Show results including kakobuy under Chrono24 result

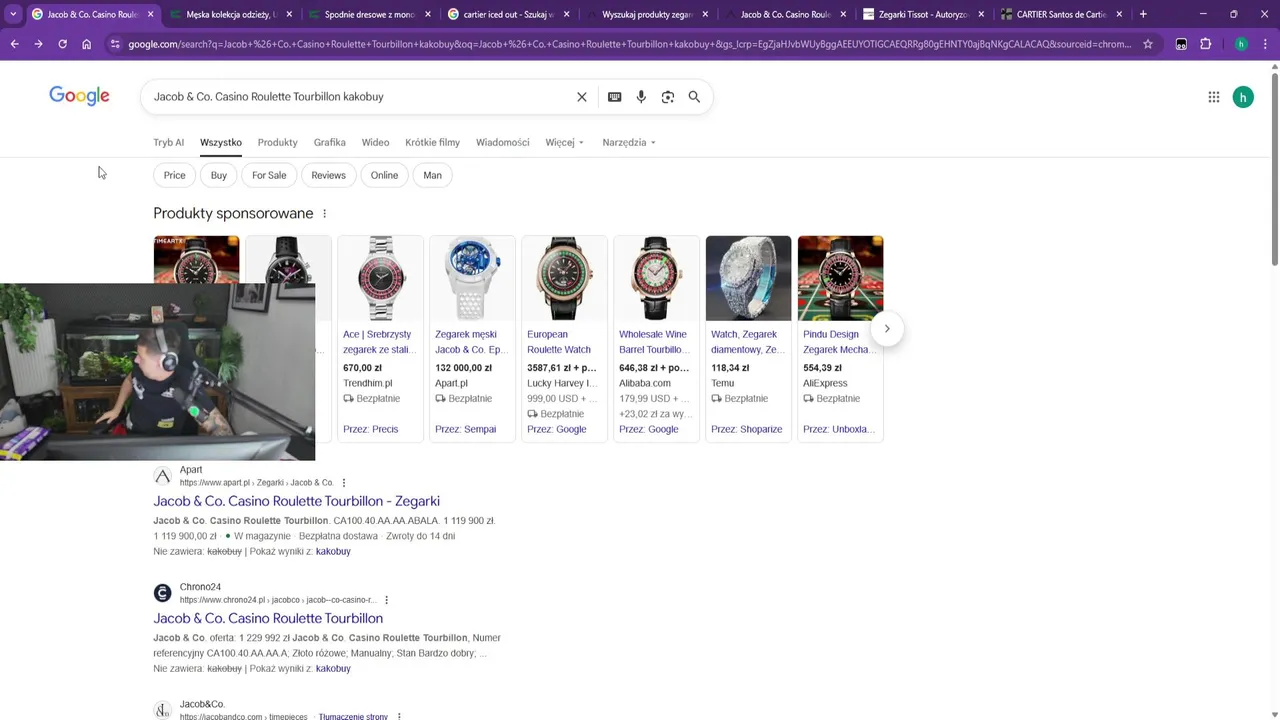click(333, 668)
